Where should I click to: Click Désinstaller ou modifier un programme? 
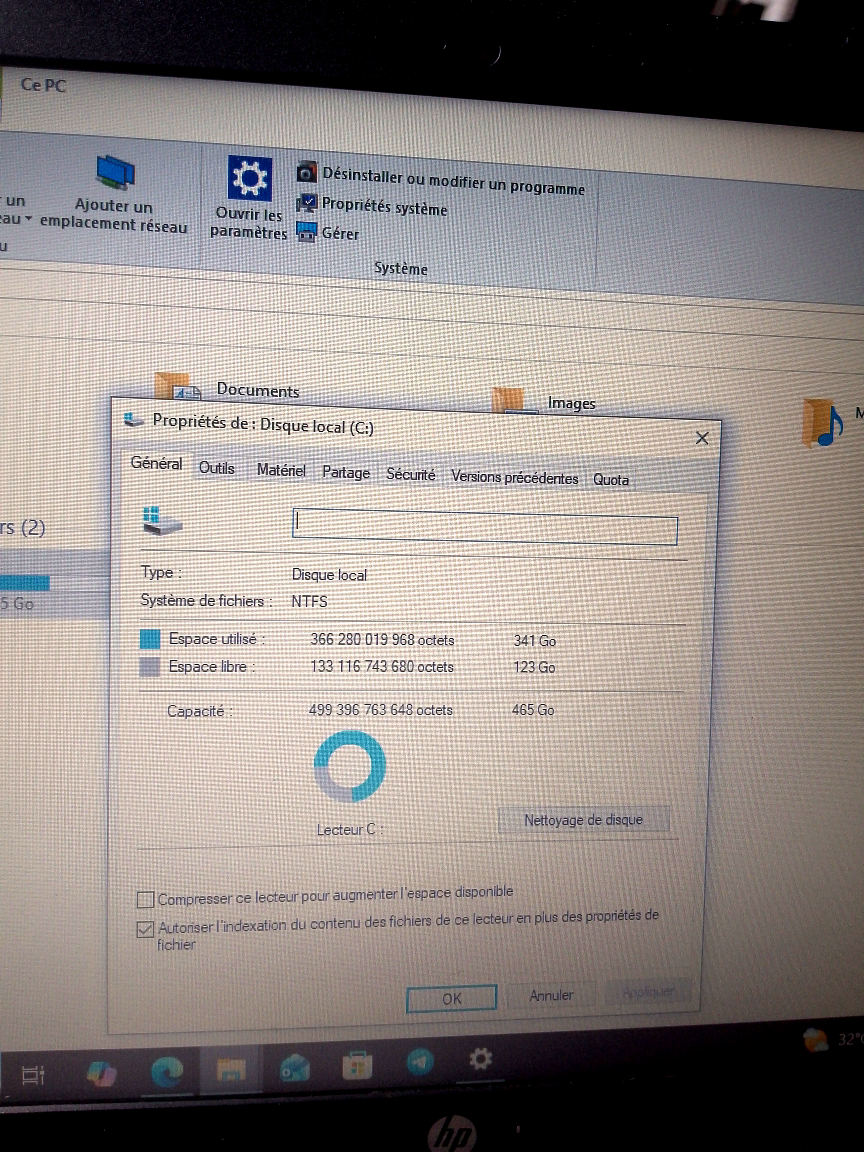(442, 181)
